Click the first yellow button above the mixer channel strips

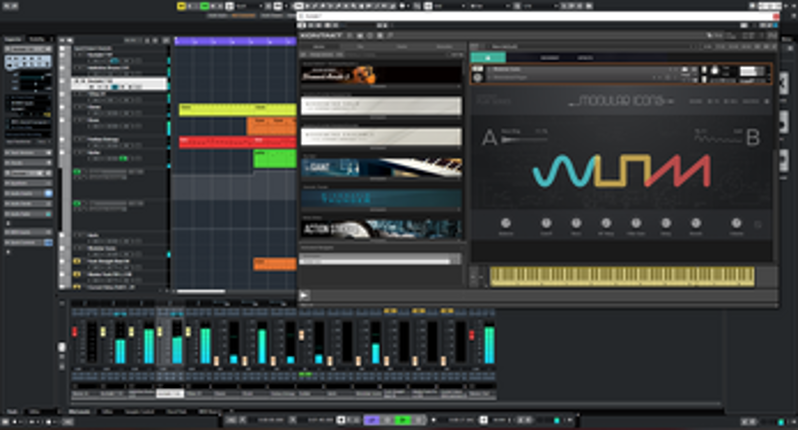[x=390, y=310]
